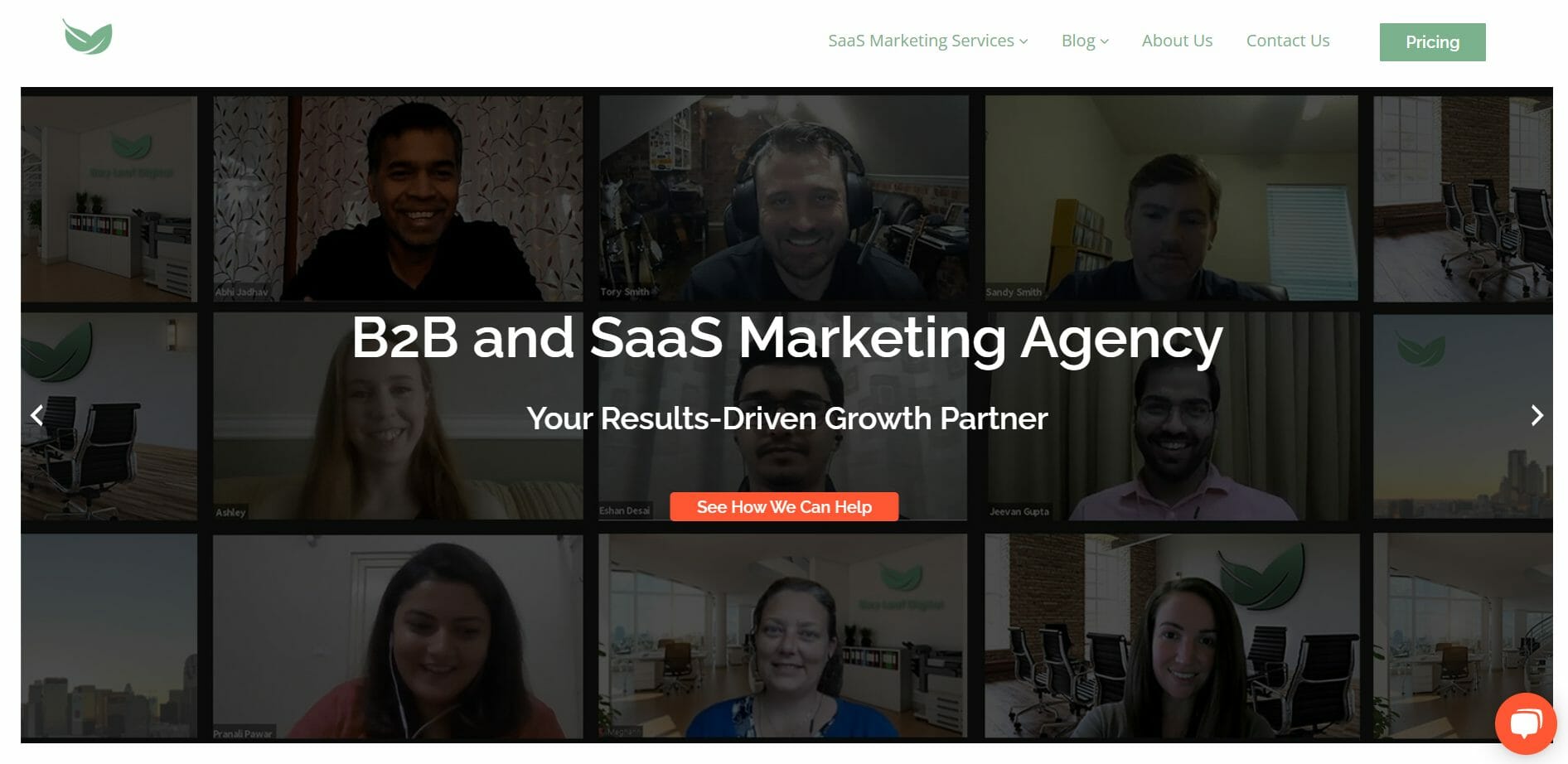The width and height of the screenshot is (1568, 764).
Task: Select Sandy Smith video thumbnail
Action: pos(1171,197)
